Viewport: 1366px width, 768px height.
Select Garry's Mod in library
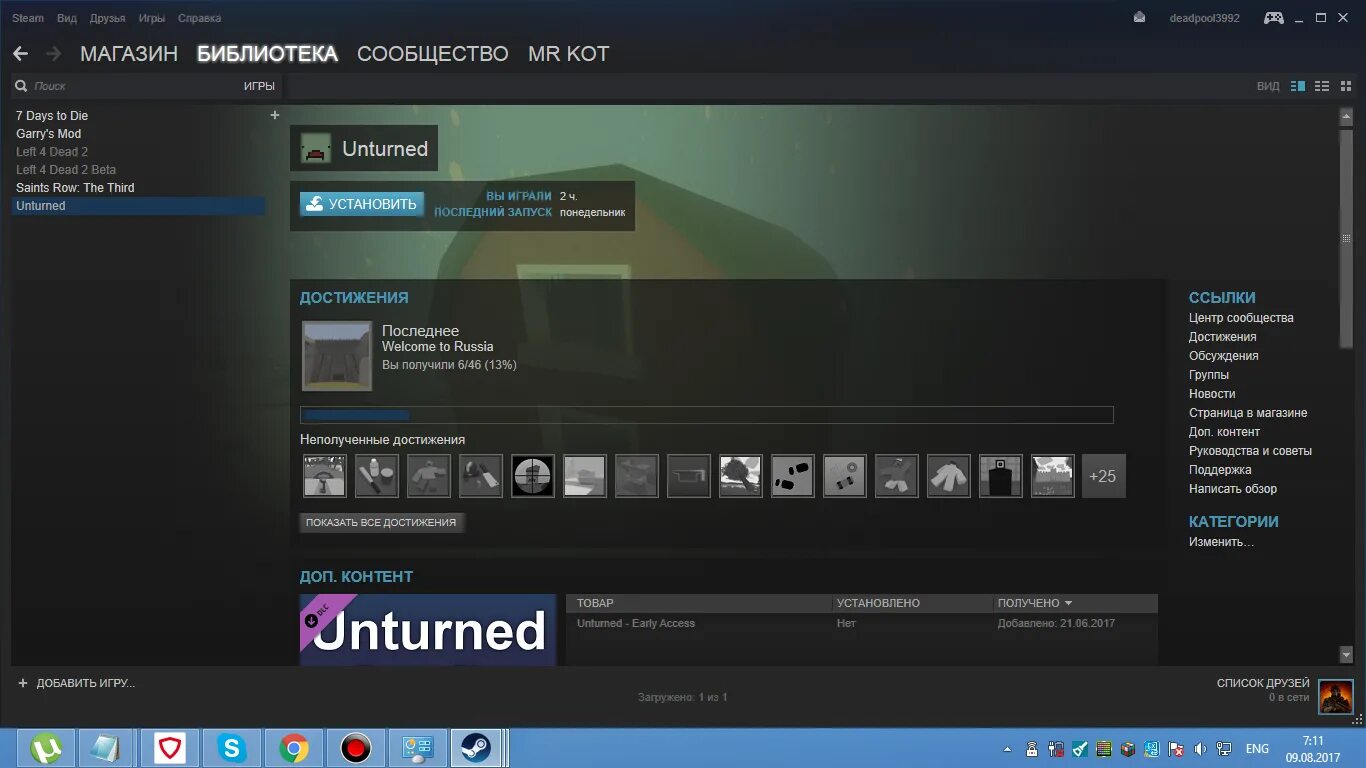[49, 134]
